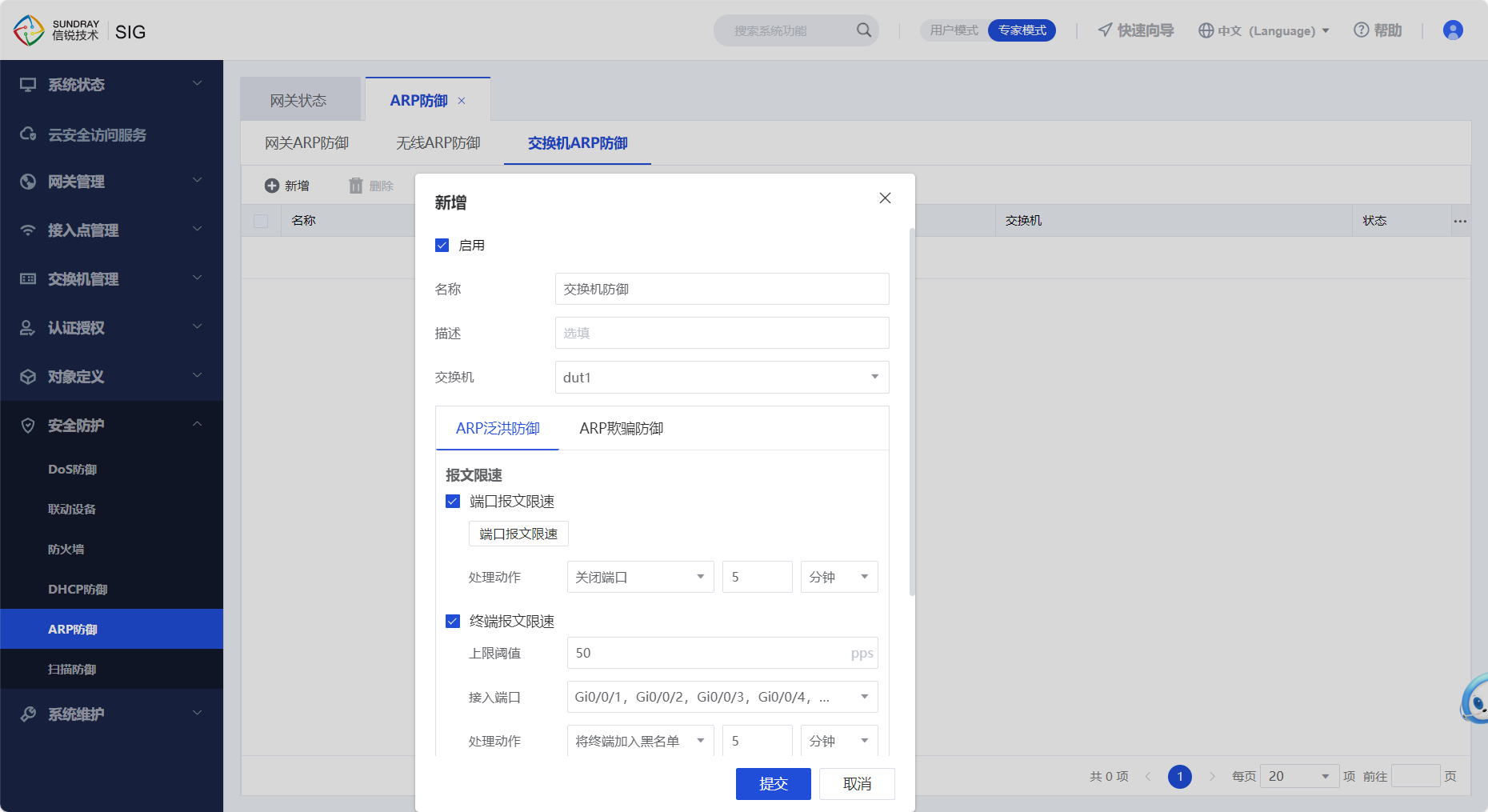Click the floating assistant robot icon

tap(1474, 698)
